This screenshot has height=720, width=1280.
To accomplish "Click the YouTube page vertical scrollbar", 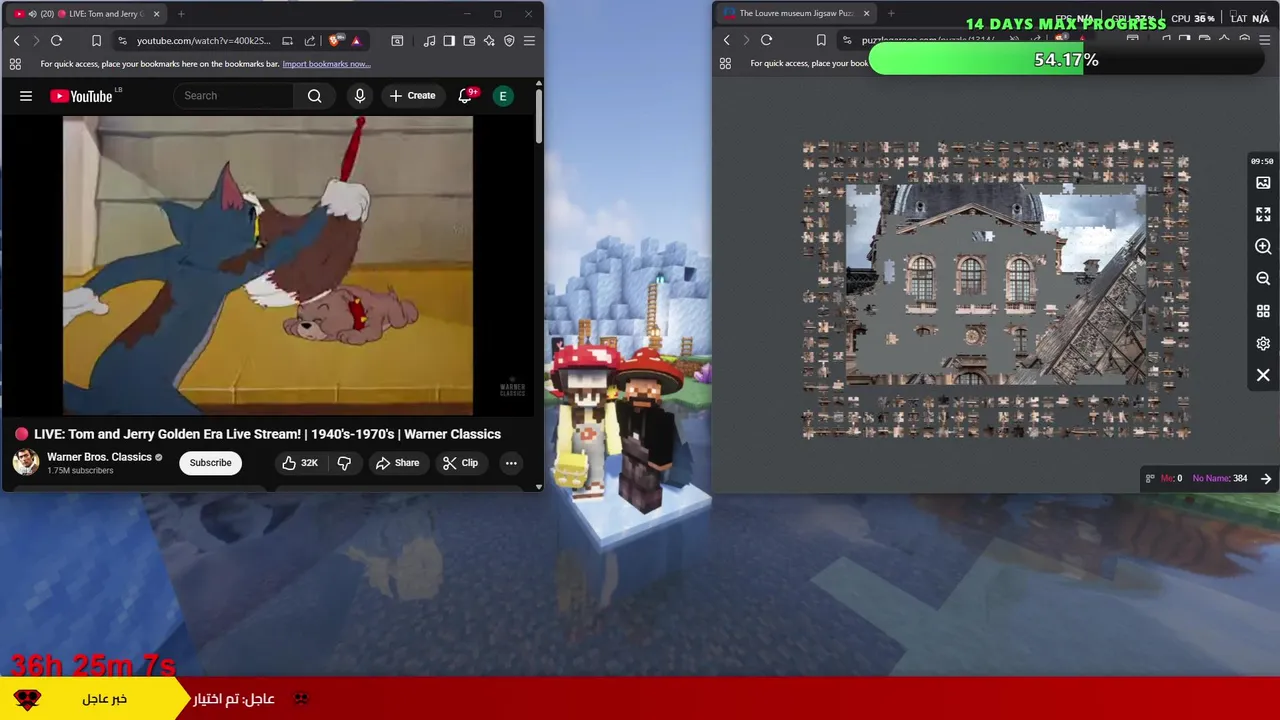I will pos(539,117).
